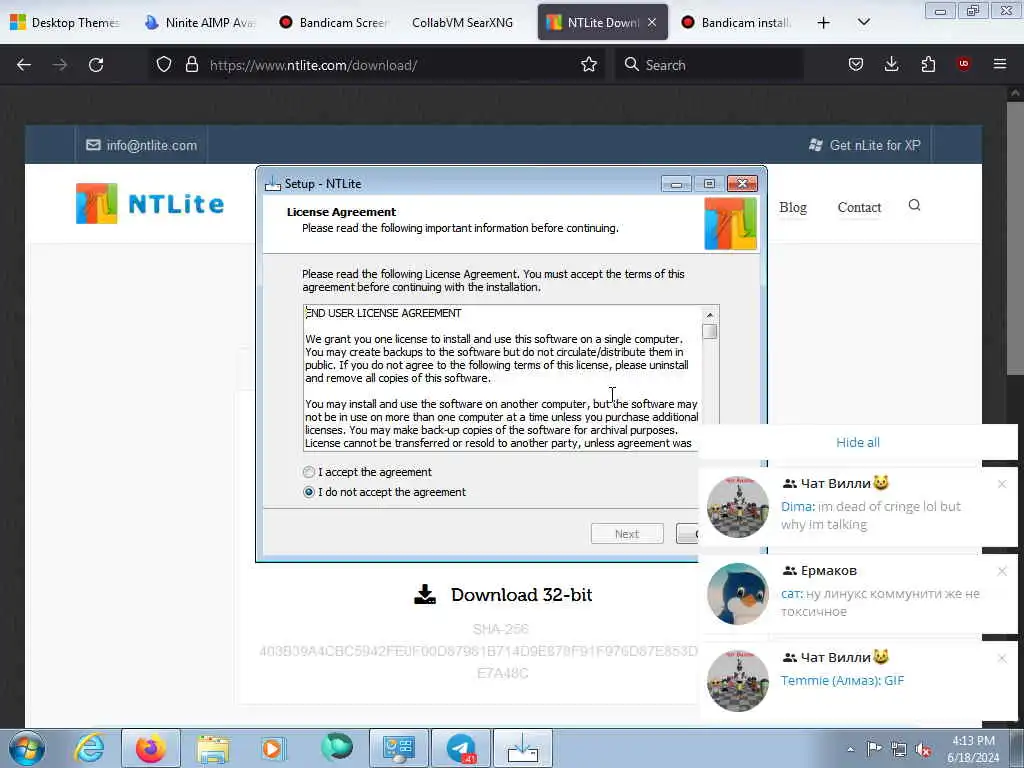Switch to the CollabVM SearXNG tab
Viewport: 1024px width, 768px height.
point(462,23)
